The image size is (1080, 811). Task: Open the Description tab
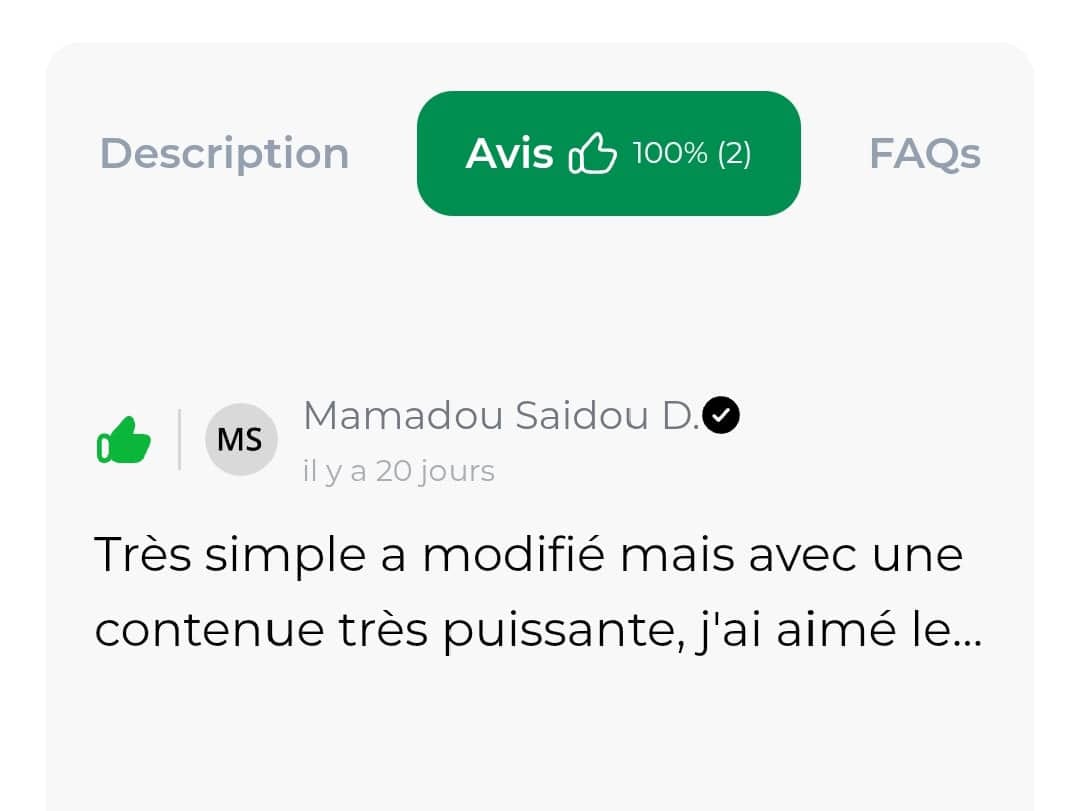click(x=224, y=154)
